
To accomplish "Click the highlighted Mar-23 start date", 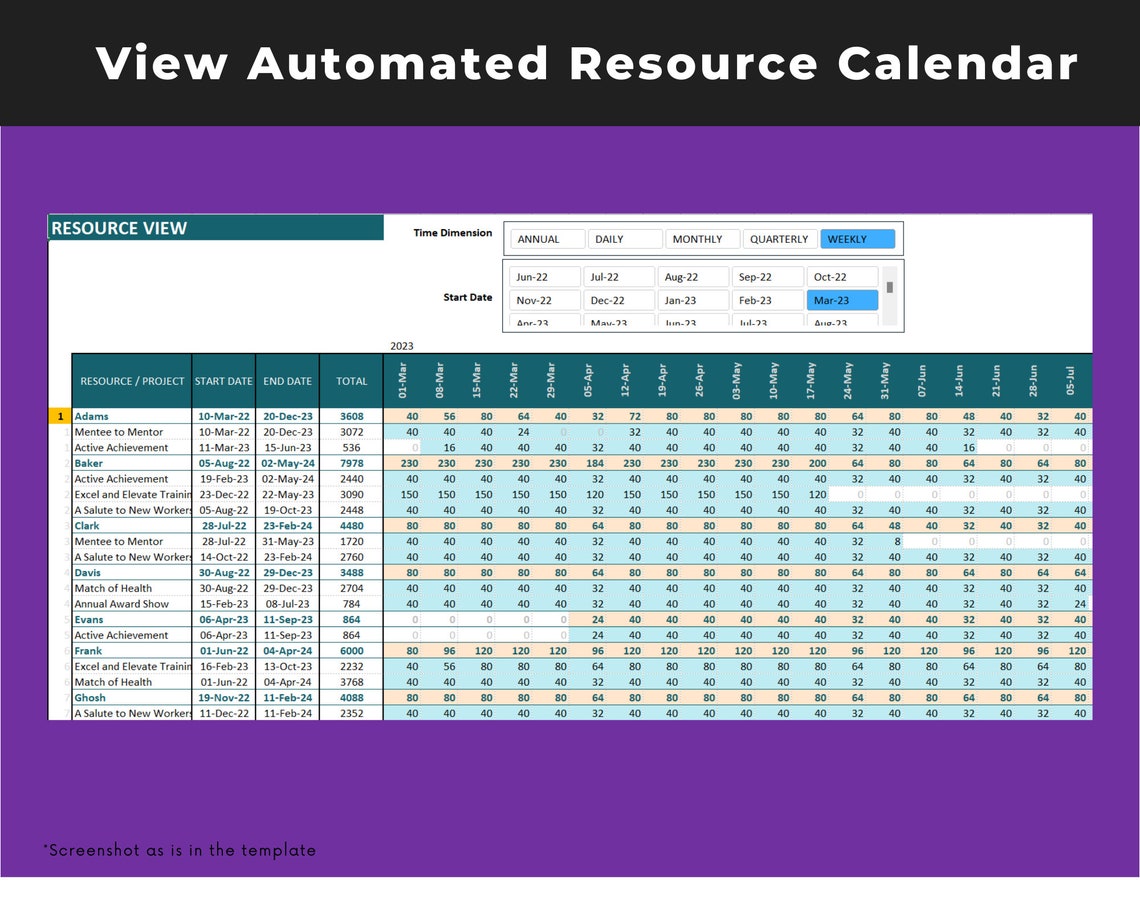I will point(842,300).
